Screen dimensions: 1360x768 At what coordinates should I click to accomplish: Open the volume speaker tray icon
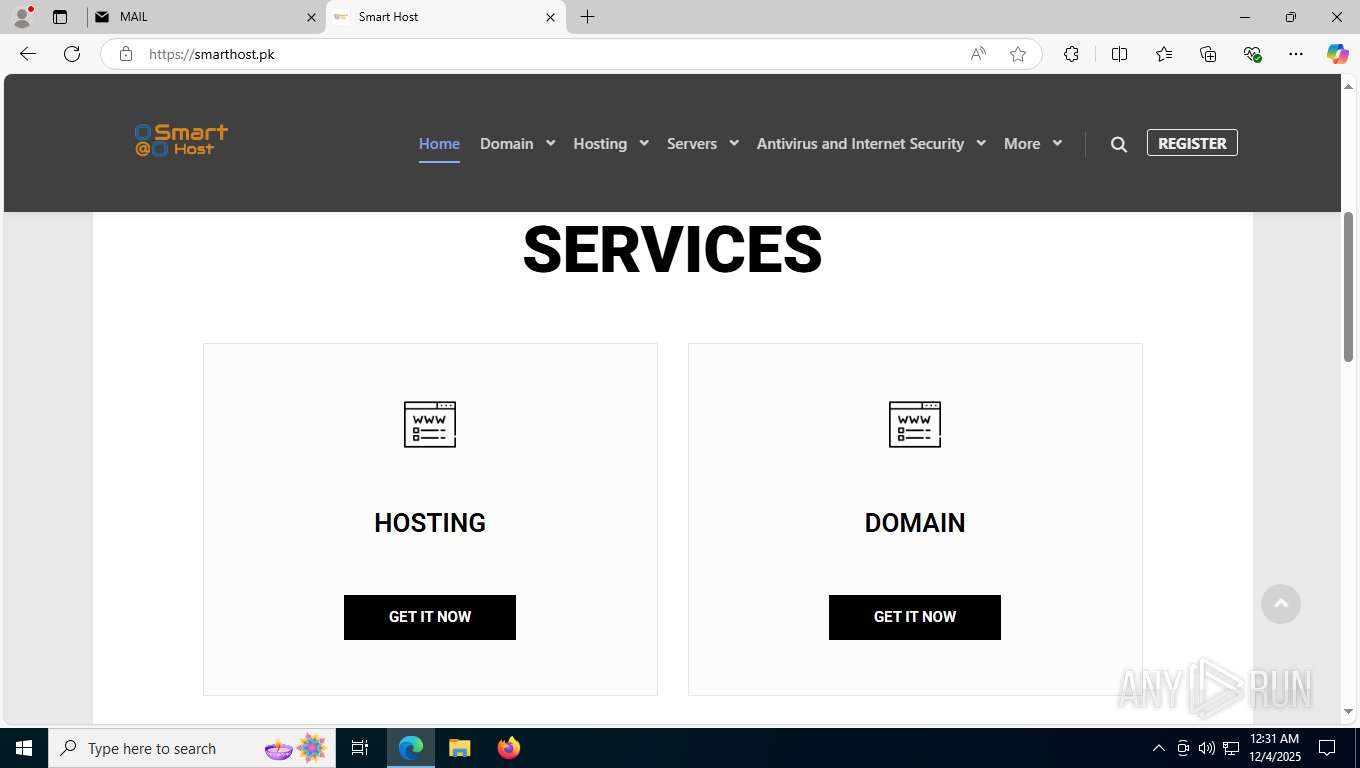1207,748
